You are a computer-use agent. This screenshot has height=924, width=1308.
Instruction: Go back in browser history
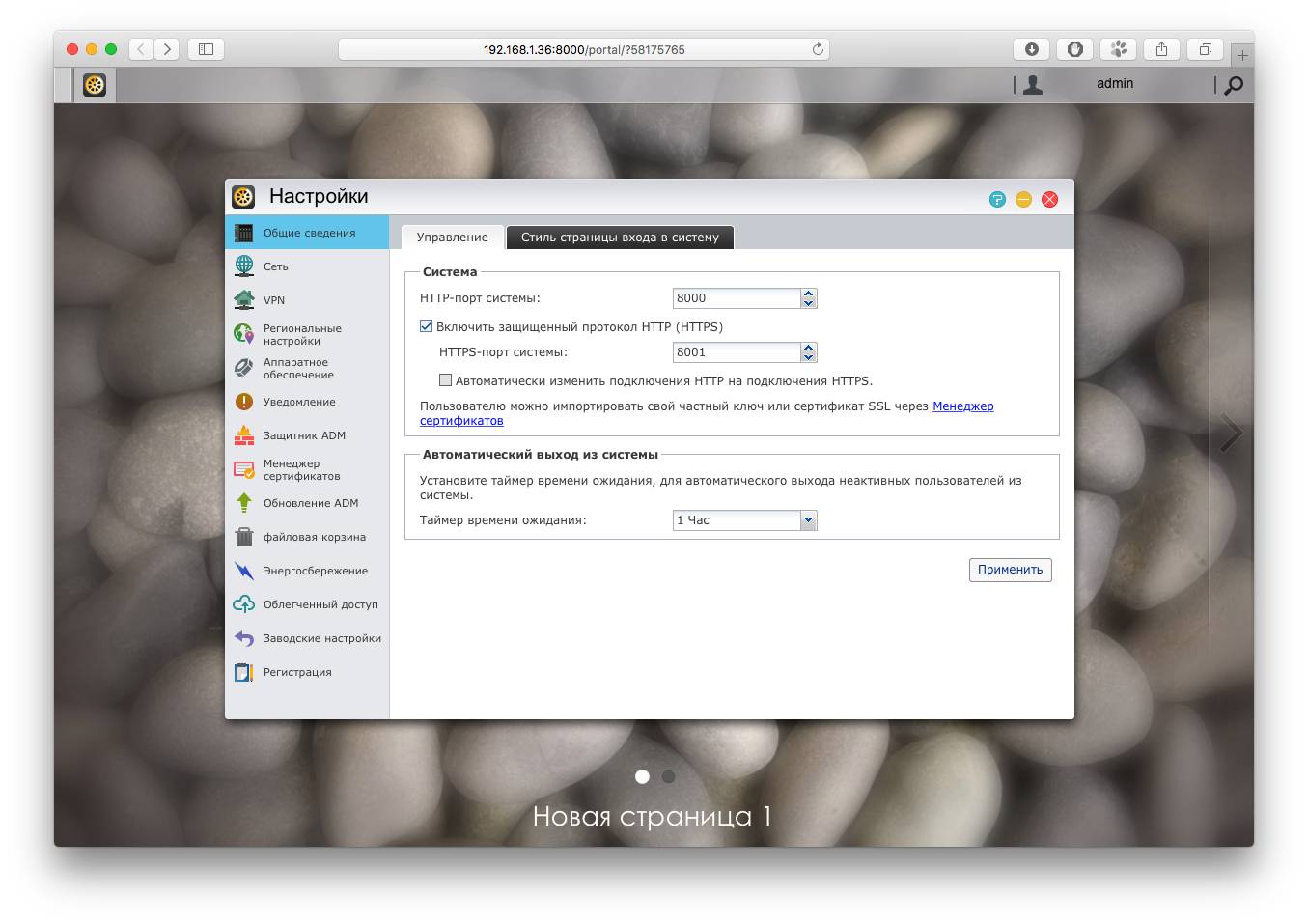(x=141, y=49)
